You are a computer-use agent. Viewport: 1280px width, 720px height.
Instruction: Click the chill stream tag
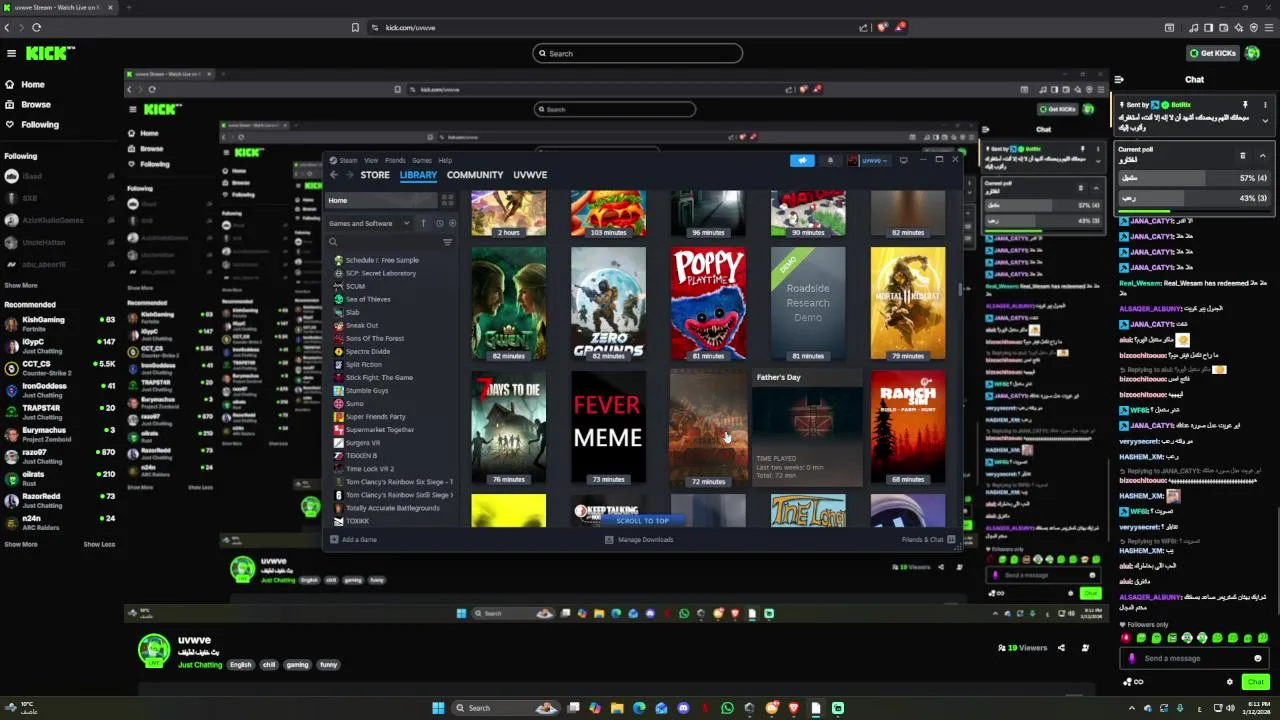pos(269,665)
